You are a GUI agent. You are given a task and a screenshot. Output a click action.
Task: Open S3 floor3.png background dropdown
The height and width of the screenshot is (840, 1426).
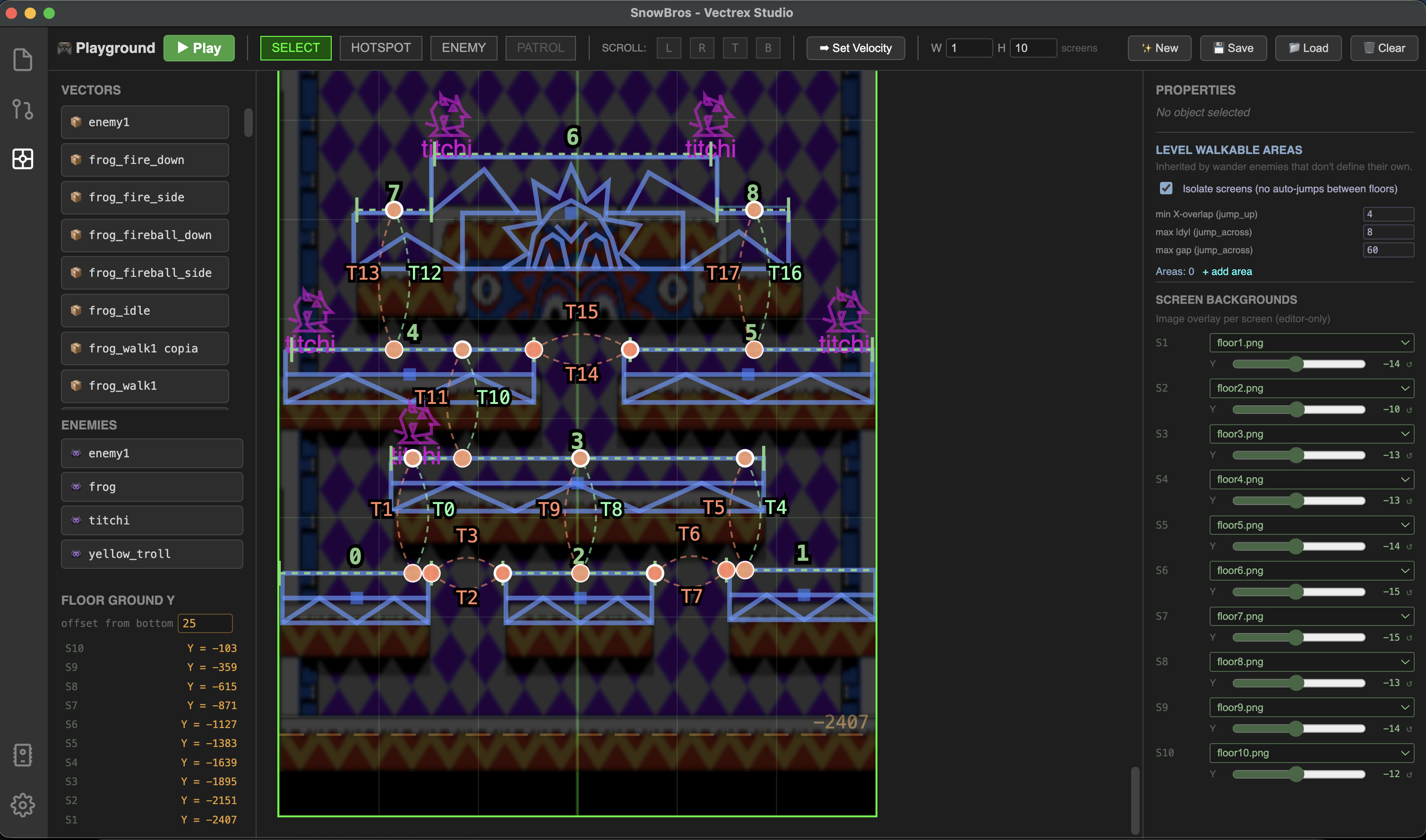point(1312,434)
